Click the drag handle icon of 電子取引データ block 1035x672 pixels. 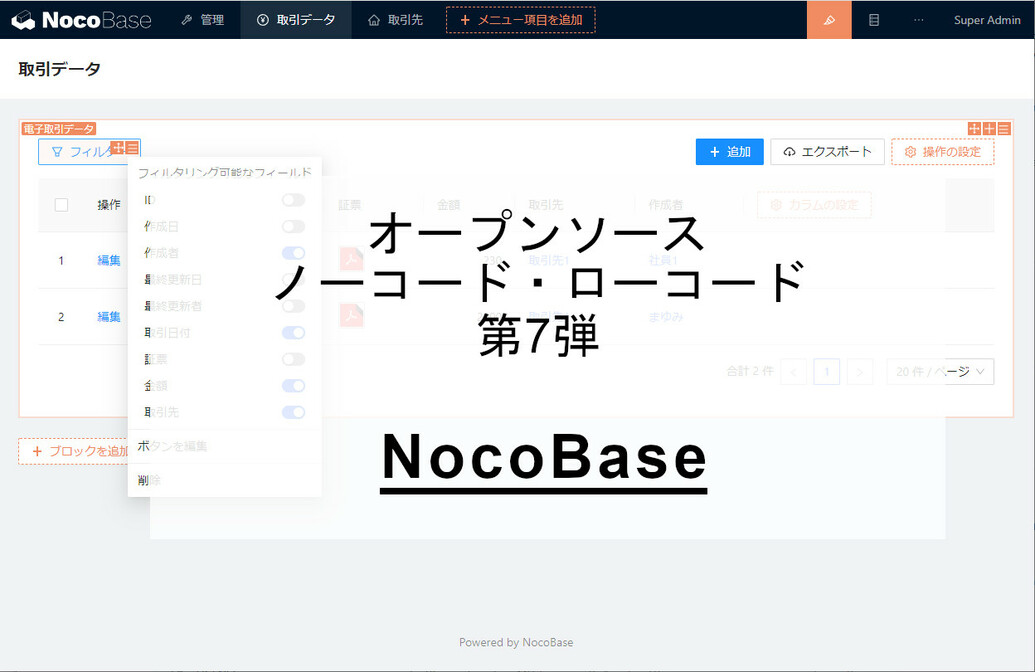coord(974,129)
